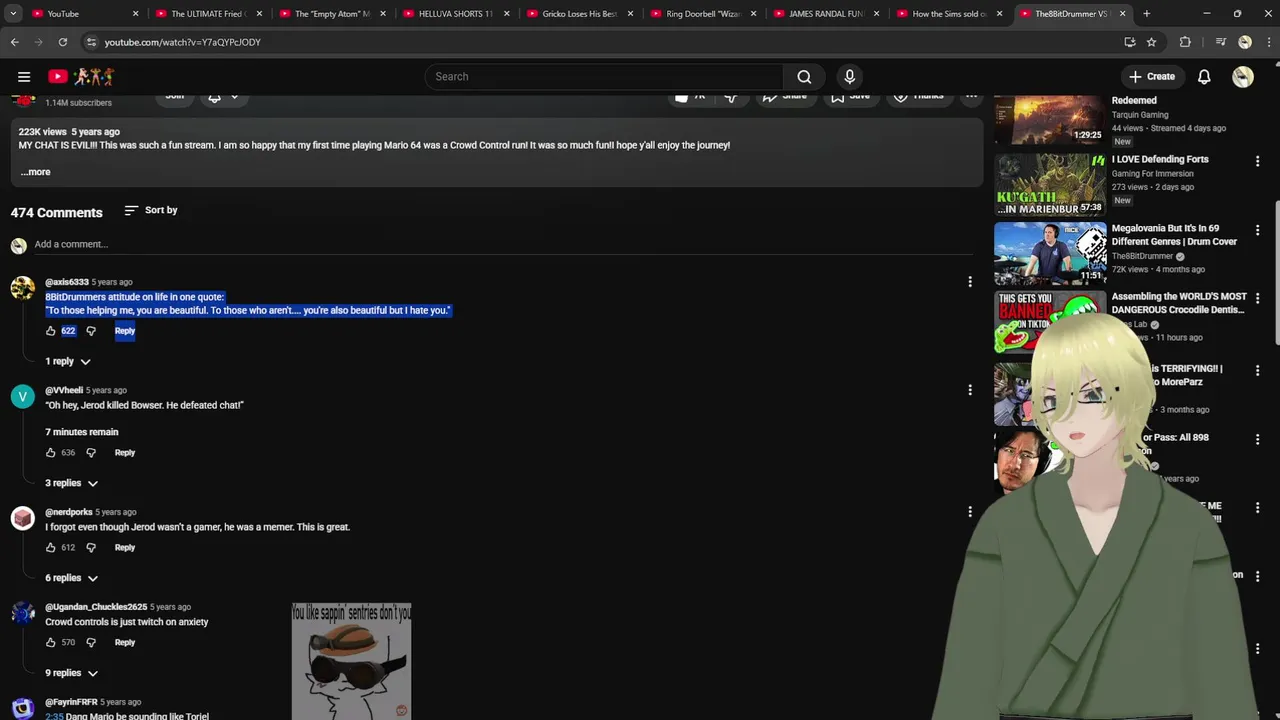Open the Tarquin Gaming channel name
Screen dimensions: 1280x720
click(1140, 115)
